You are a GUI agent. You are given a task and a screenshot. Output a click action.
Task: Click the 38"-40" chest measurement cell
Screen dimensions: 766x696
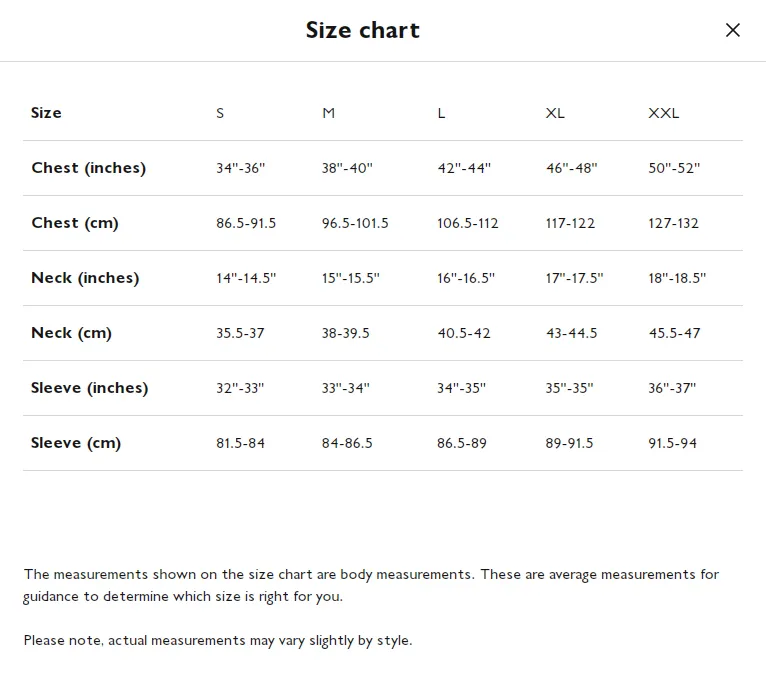click(347, 168)
